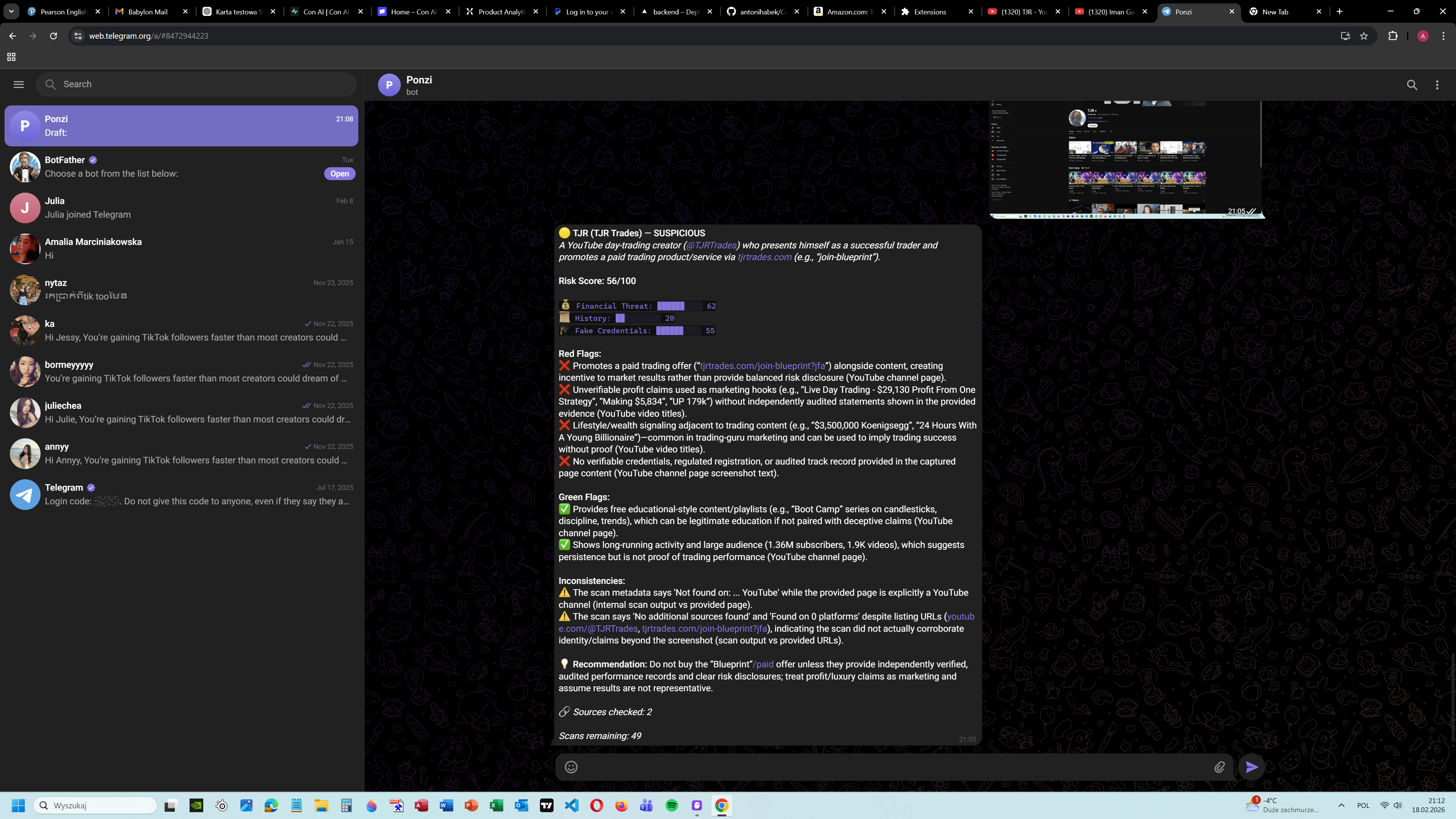The width and height of the screenshot is (1456, 819).
Task: Expand the hidden system tray icons chevron
Action: (1341, 805)
